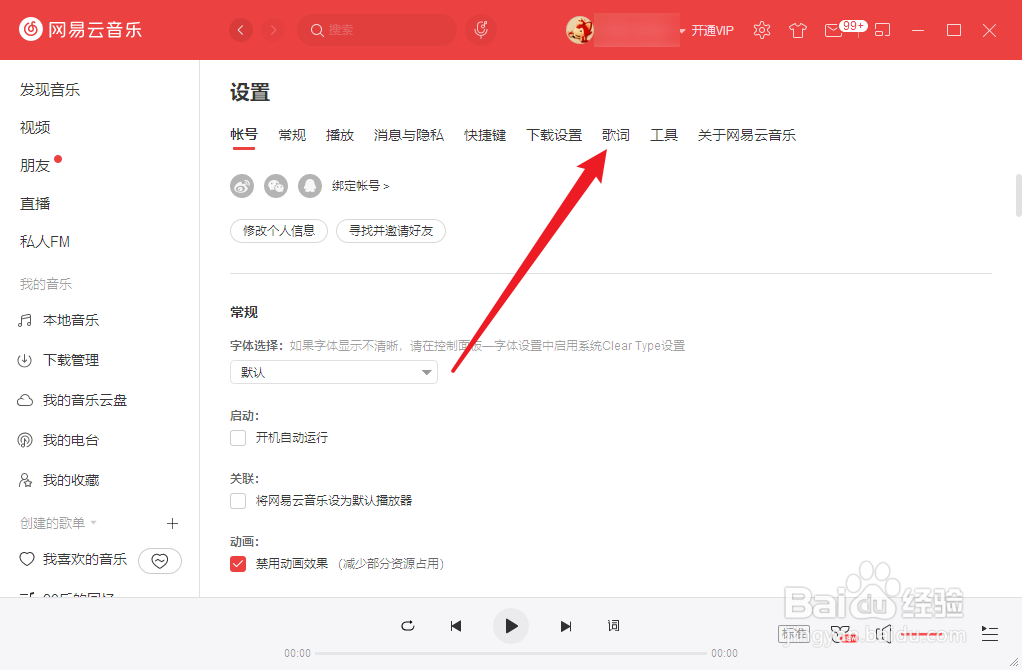1022x670 pixels.
Task: Open the skin shirt icon
Action: [798, 30]
